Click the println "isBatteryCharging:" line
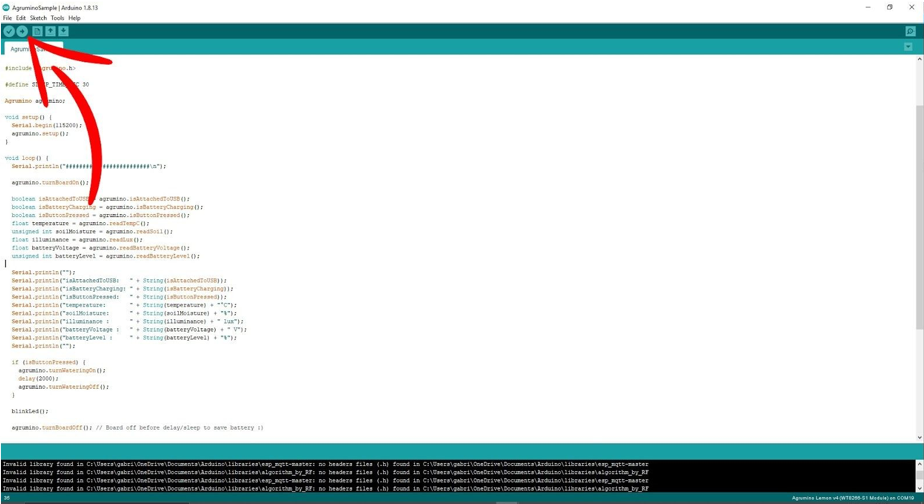Viewport: 924px width, 504px height. [123, 289]
